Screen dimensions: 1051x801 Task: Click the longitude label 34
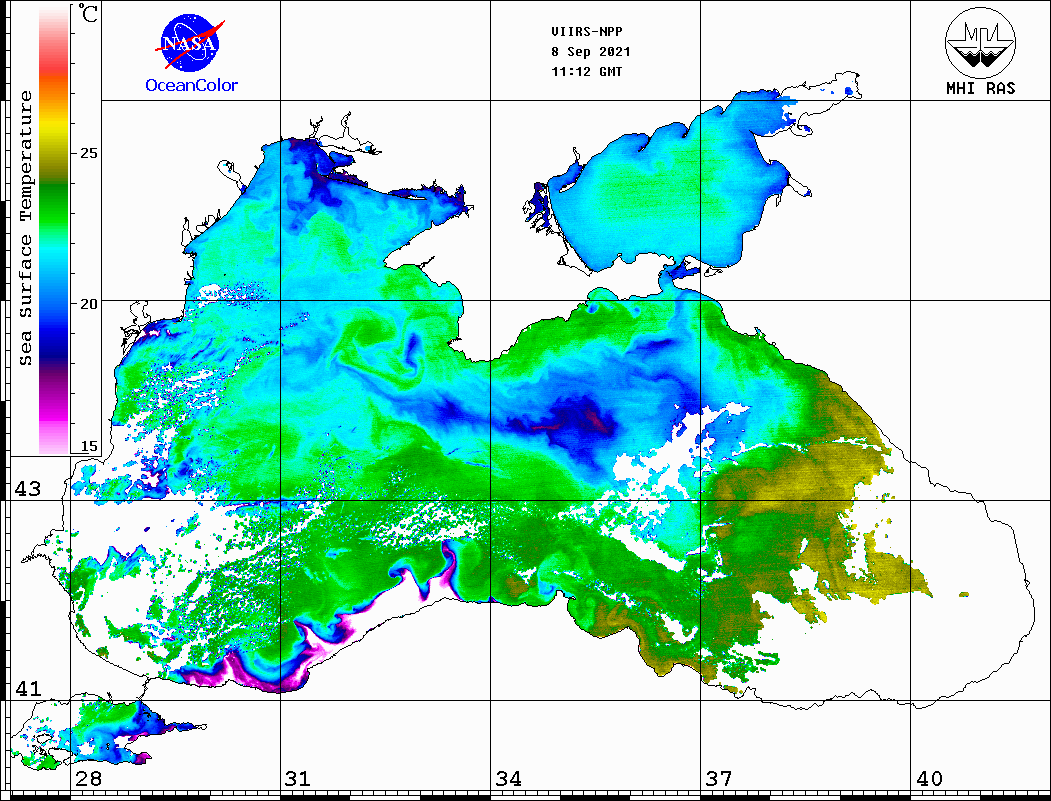click(508, 778)
